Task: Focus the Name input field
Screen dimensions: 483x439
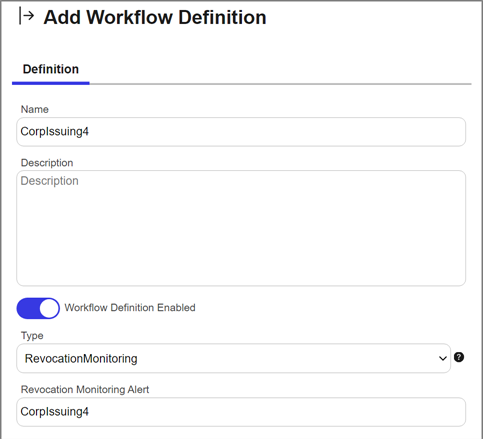Action: click(241, 132)
